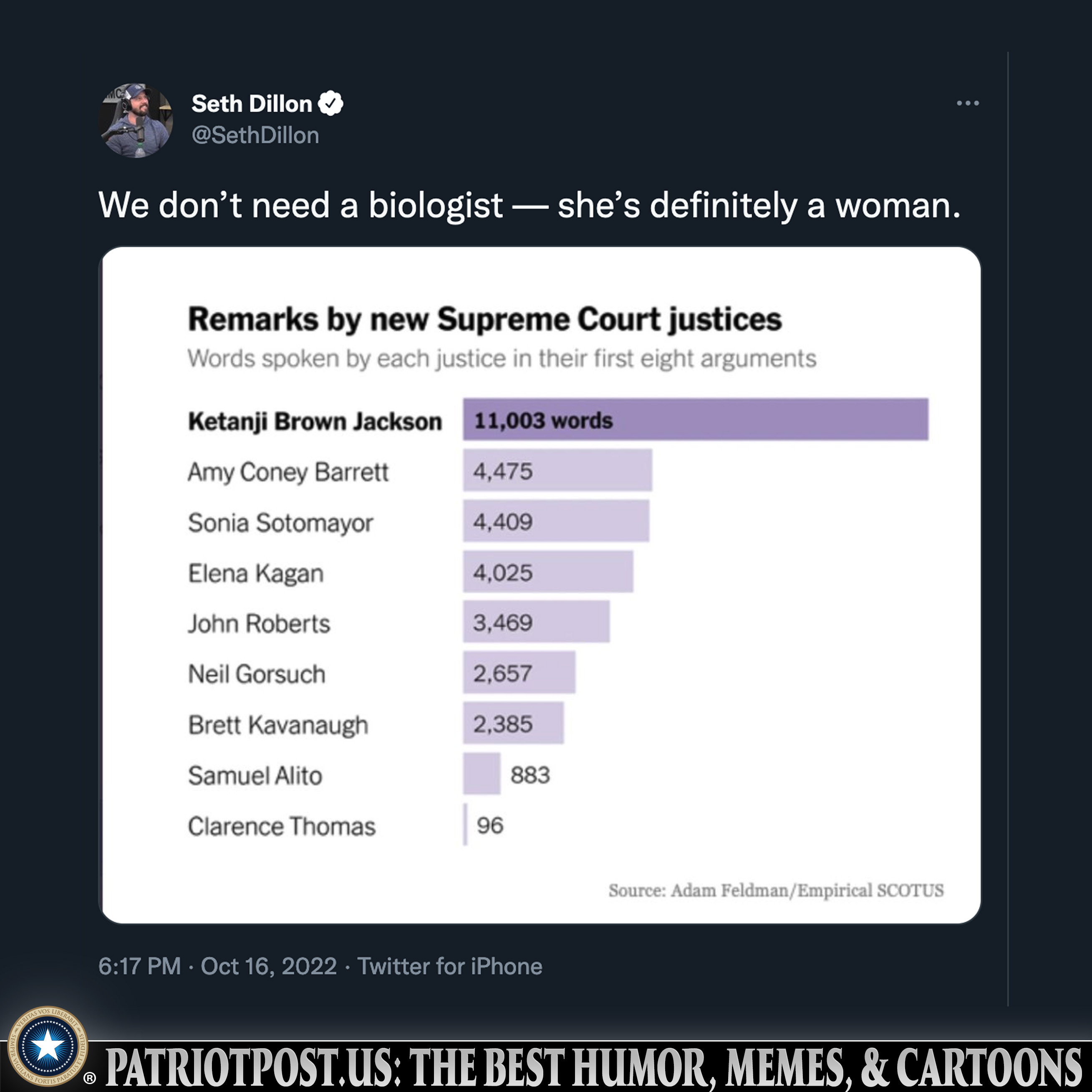Image resolution: width=1092 pixels, height=1092 pixels.
Task: Click the Amy Coney Barrett 4,475 bar
Action: click(x=557, y=470)
